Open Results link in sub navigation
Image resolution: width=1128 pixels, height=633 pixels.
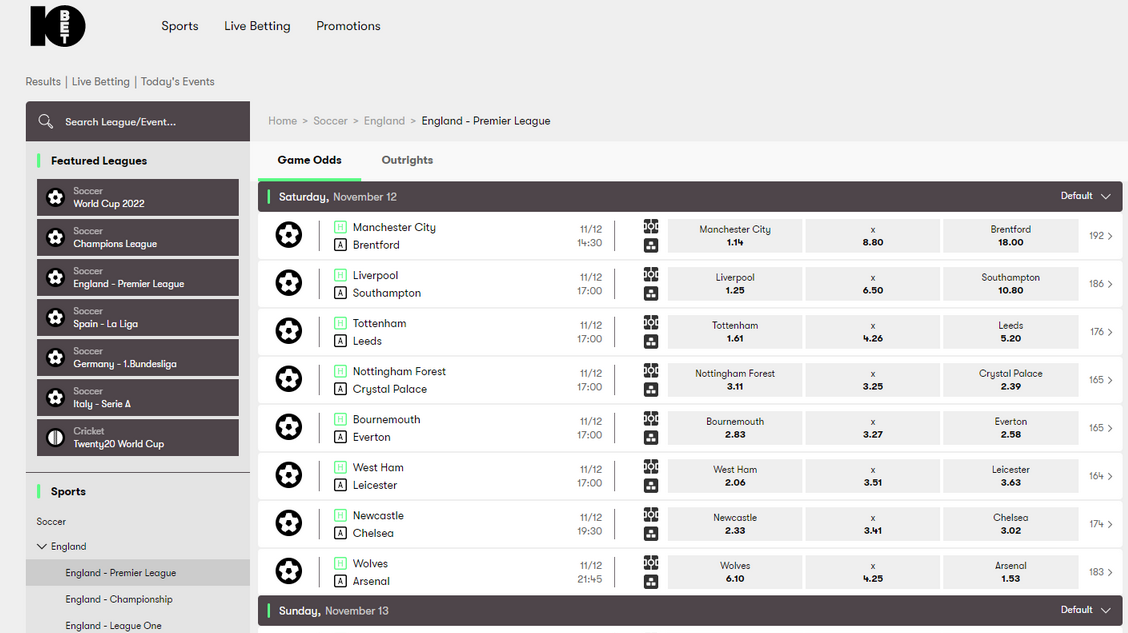click(x=43, y=81)
